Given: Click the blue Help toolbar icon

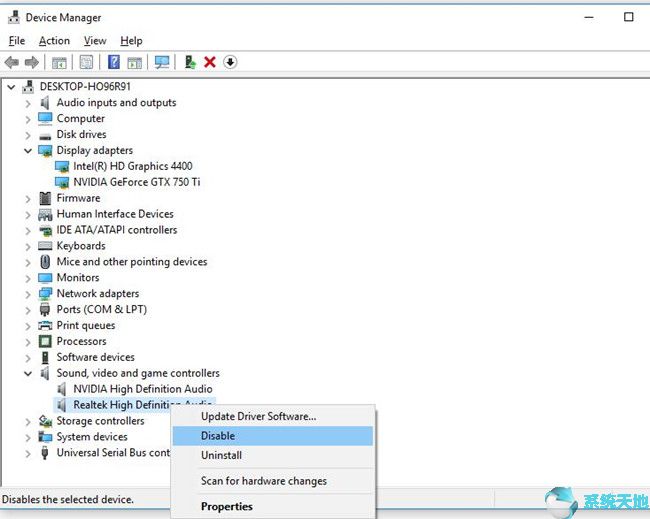Looking at the screenshot, I should (114, 62).
